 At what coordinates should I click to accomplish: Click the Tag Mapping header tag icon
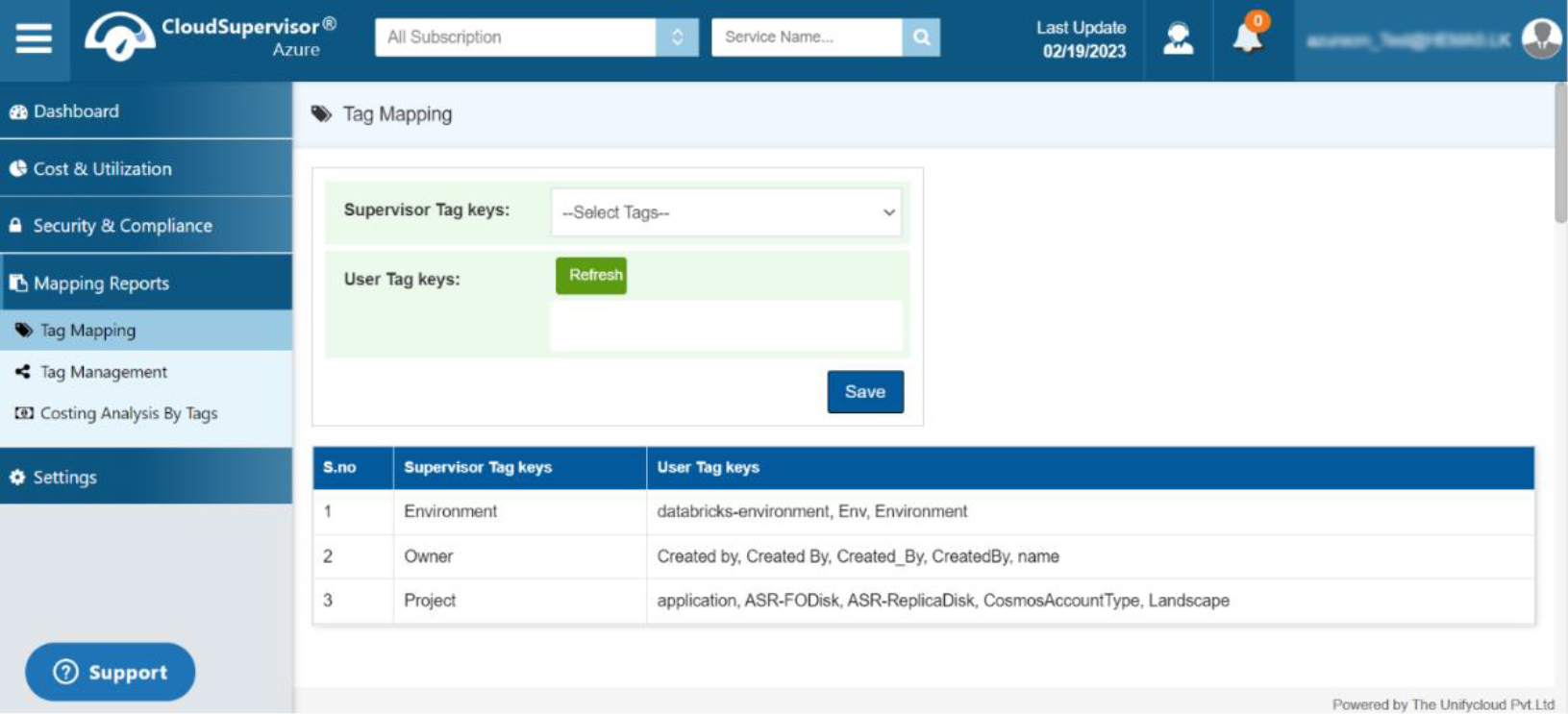pyautogui.click(x=321, y=114)
